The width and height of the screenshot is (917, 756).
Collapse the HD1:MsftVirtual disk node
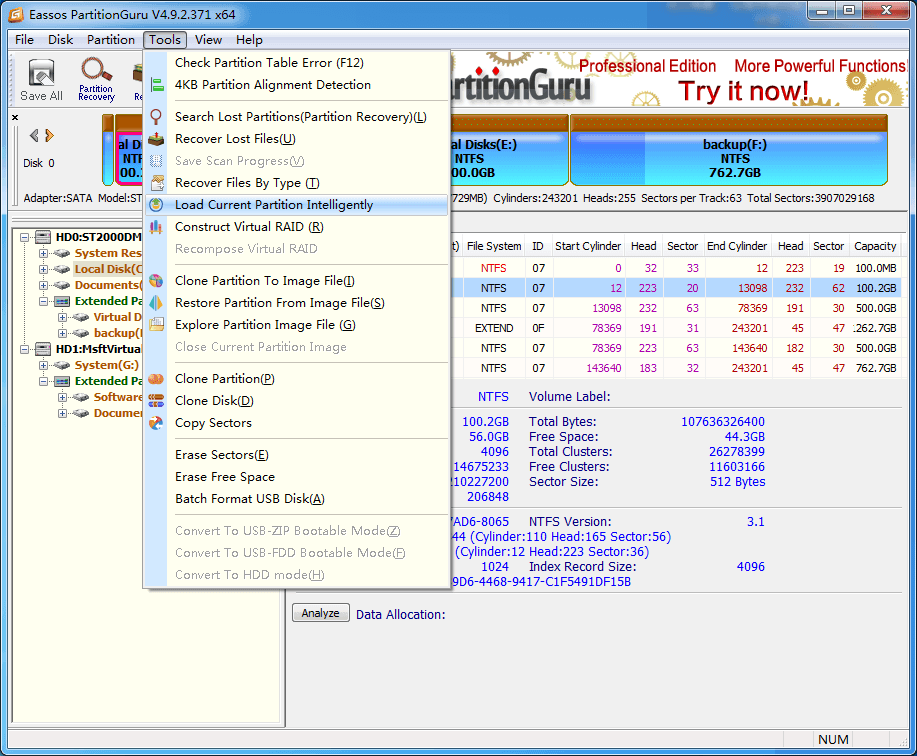(24, 349)
